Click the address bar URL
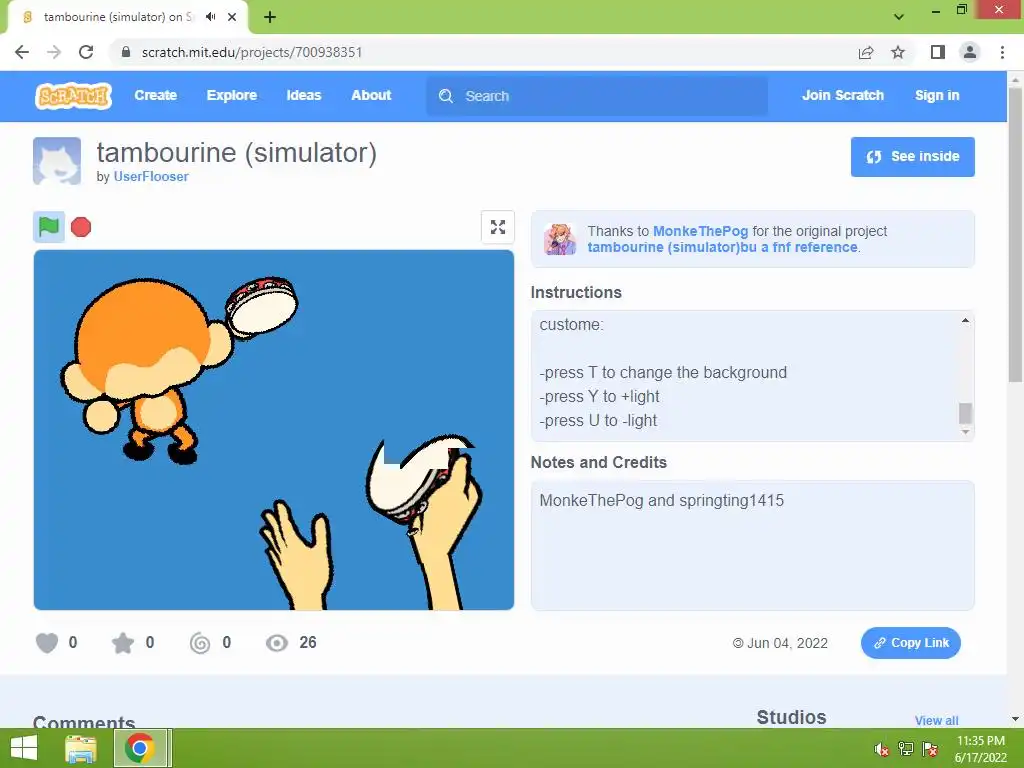Image resolution: width=1024 pixels, height=768 pixels. click(252, 52)
